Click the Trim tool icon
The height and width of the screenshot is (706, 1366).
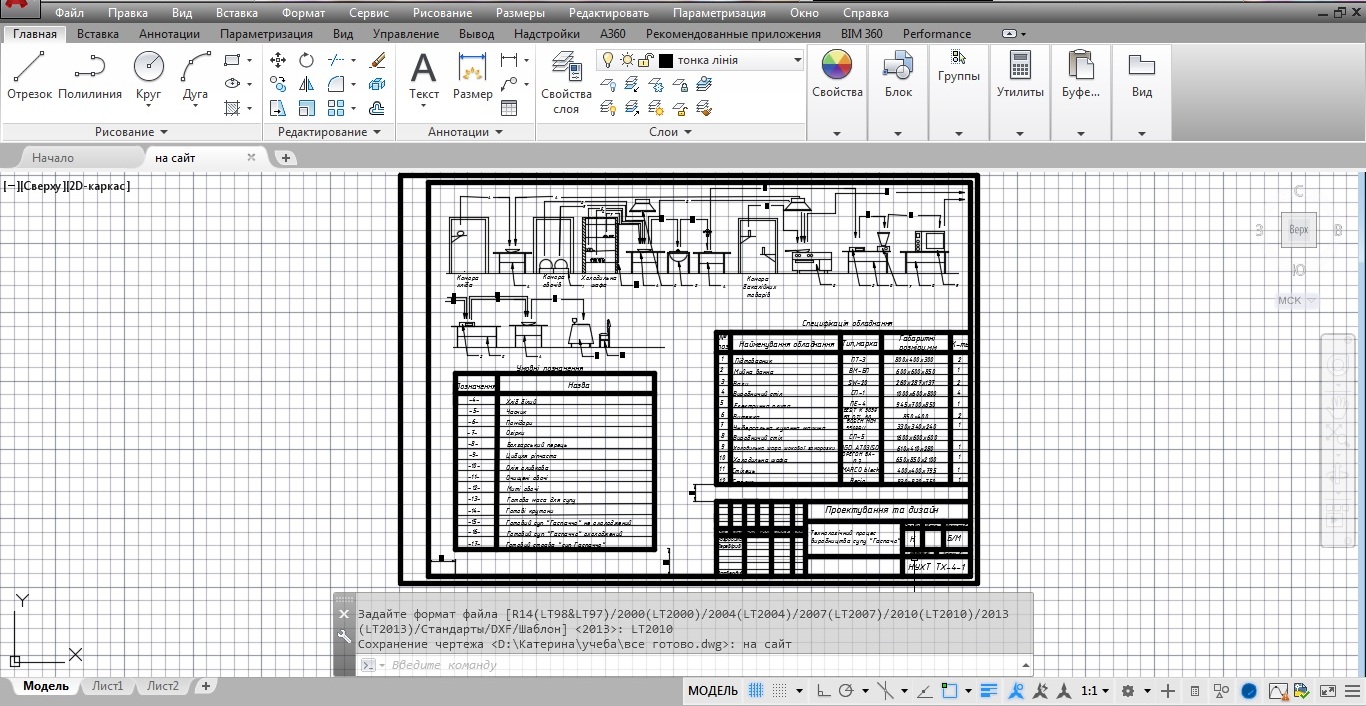(337, 60)
